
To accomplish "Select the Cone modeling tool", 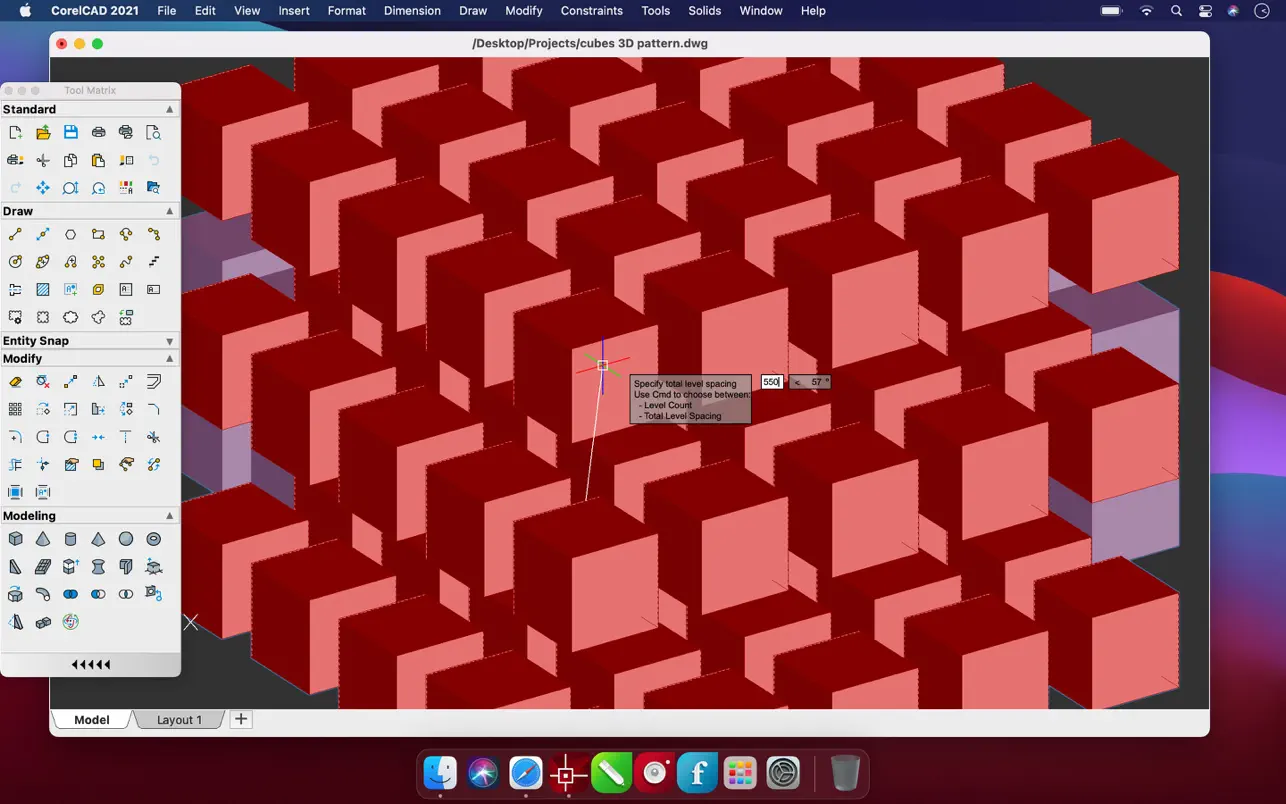I will point(43,539).
